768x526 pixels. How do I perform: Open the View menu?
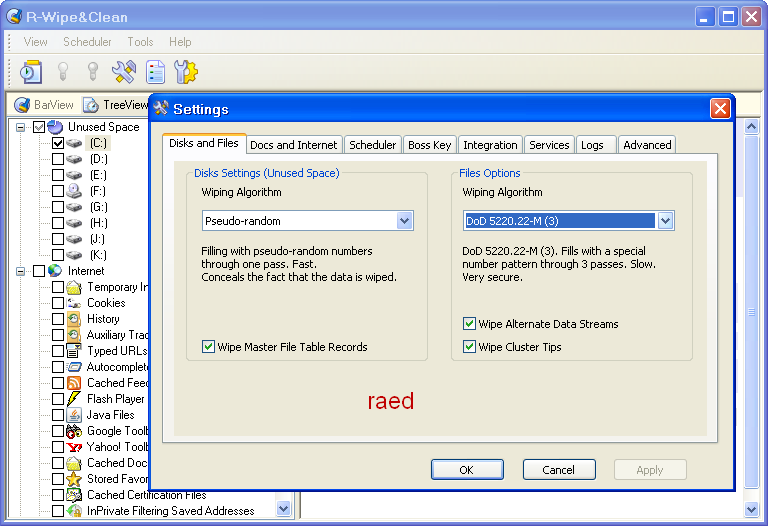tap(35, 42)
